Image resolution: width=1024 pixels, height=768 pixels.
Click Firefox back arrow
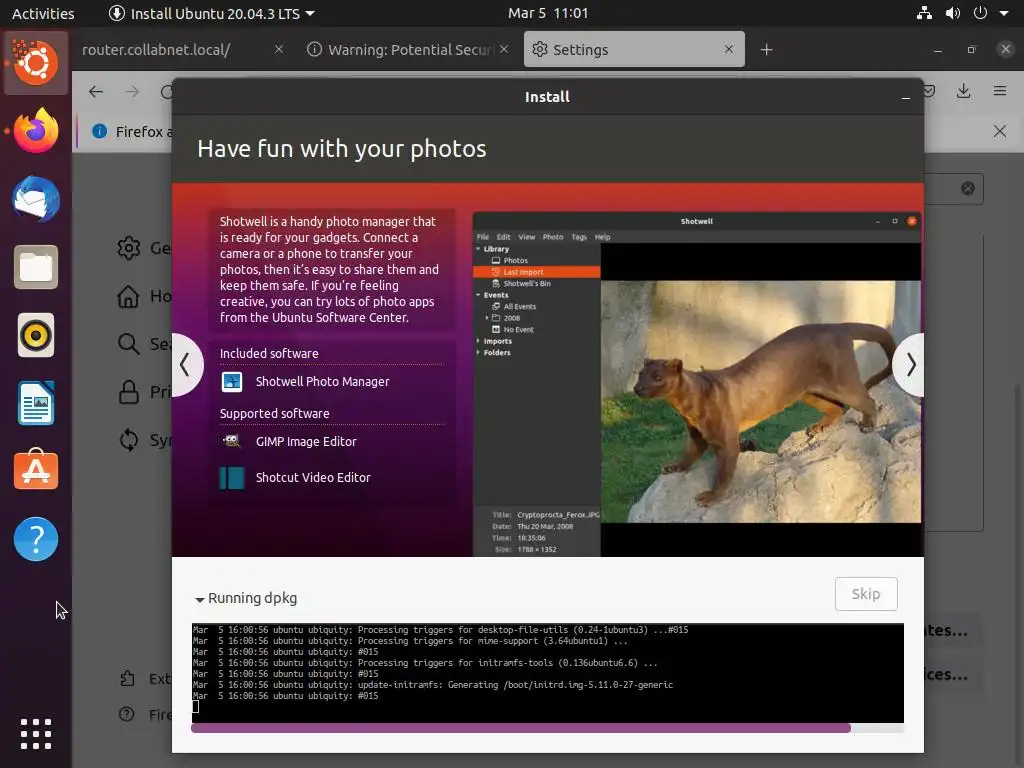point(96,92)
